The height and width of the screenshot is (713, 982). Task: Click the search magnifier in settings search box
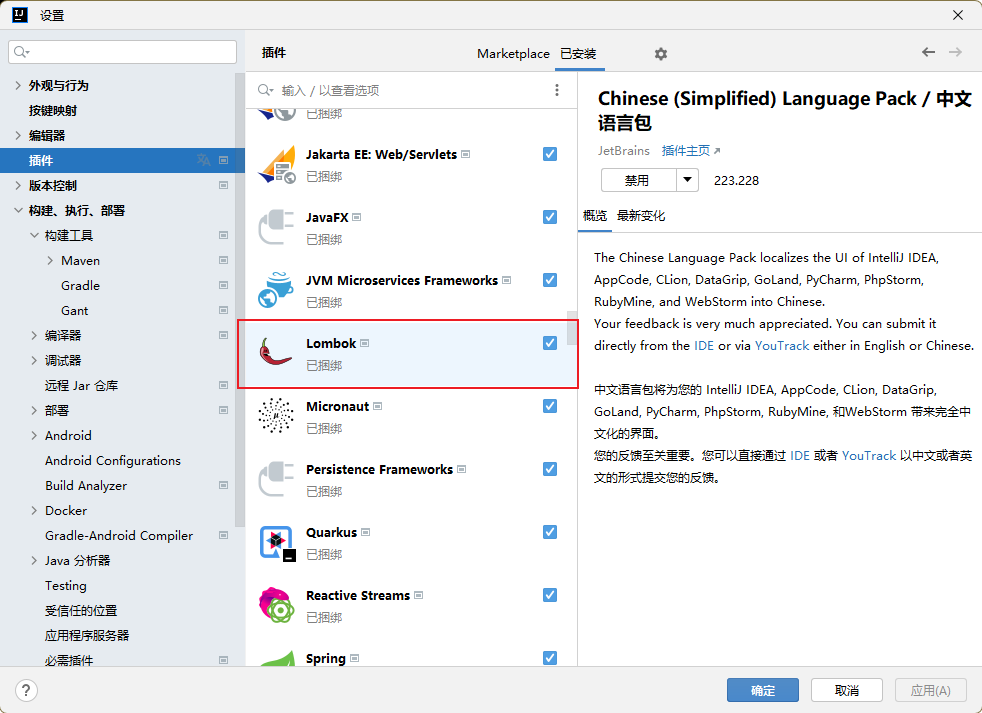[x=21, y=52]
